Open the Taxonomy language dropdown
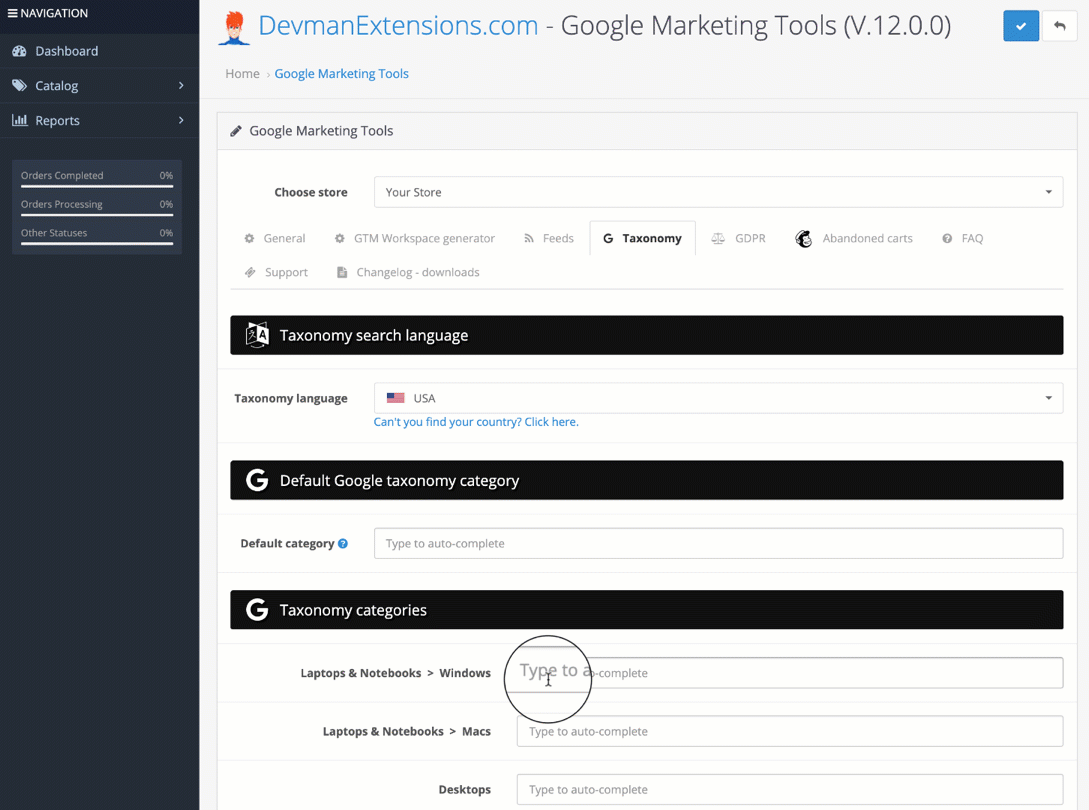Image resolution: width=1089 pixels, height=810 pixels. coord(718,398)
